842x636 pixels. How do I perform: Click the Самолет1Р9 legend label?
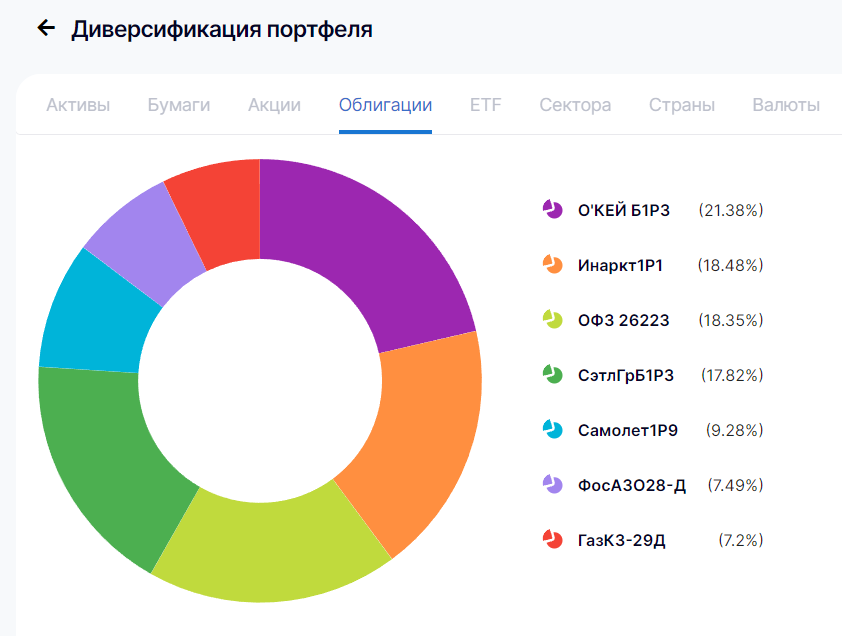pyautogui.click(x=628, y=430)
